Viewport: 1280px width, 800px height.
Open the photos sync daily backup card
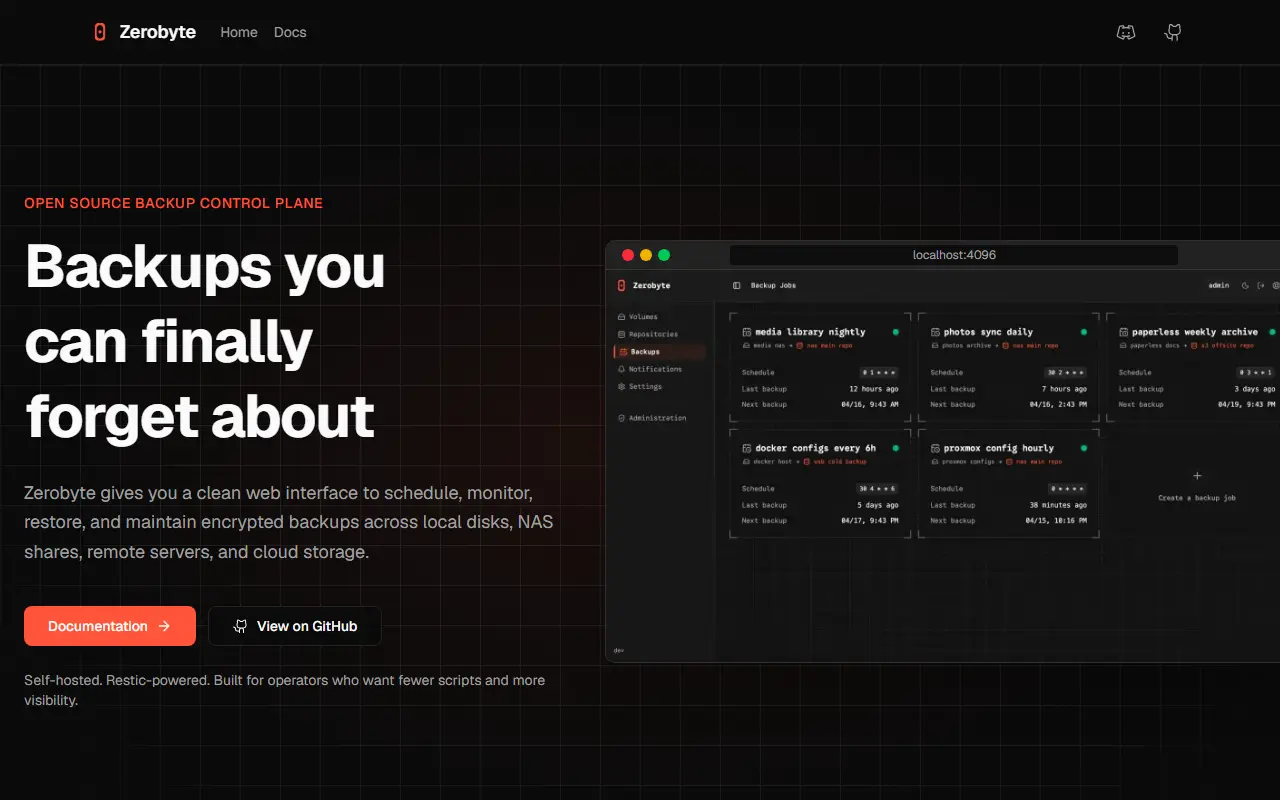[x=1008, y=367]
